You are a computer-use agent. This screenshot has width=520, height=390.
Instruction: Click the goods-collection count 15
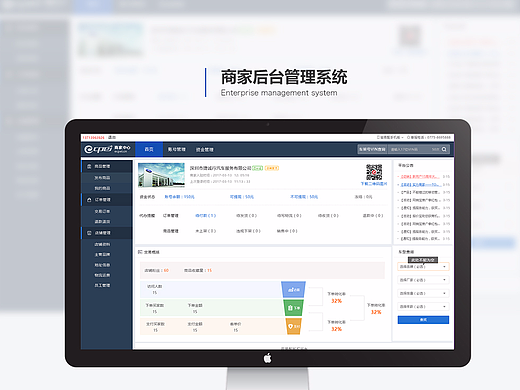click(x=209, y=270)
